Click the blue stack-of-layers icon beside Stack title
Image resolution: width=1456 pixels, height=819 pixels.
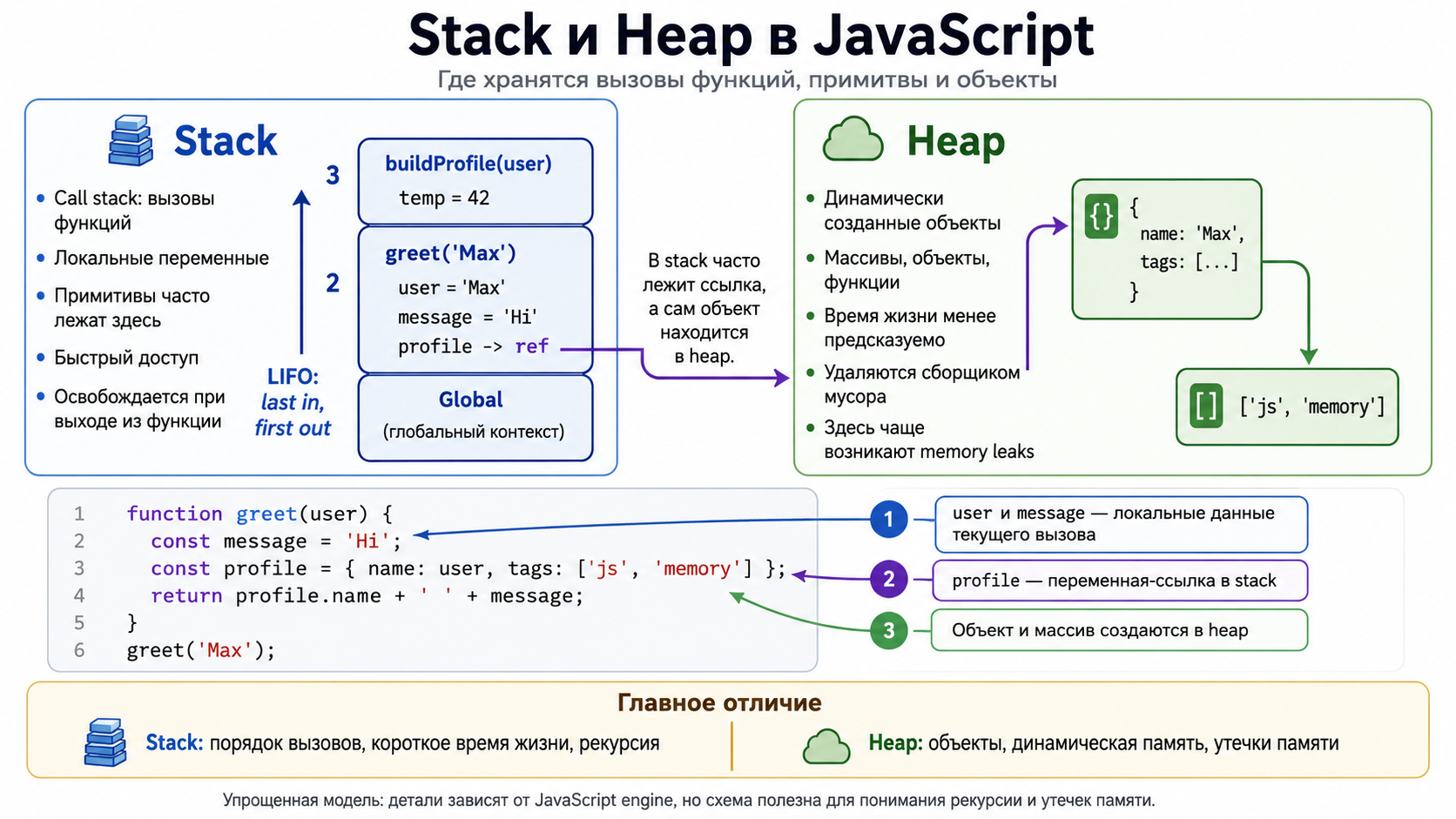pos(131,140)
